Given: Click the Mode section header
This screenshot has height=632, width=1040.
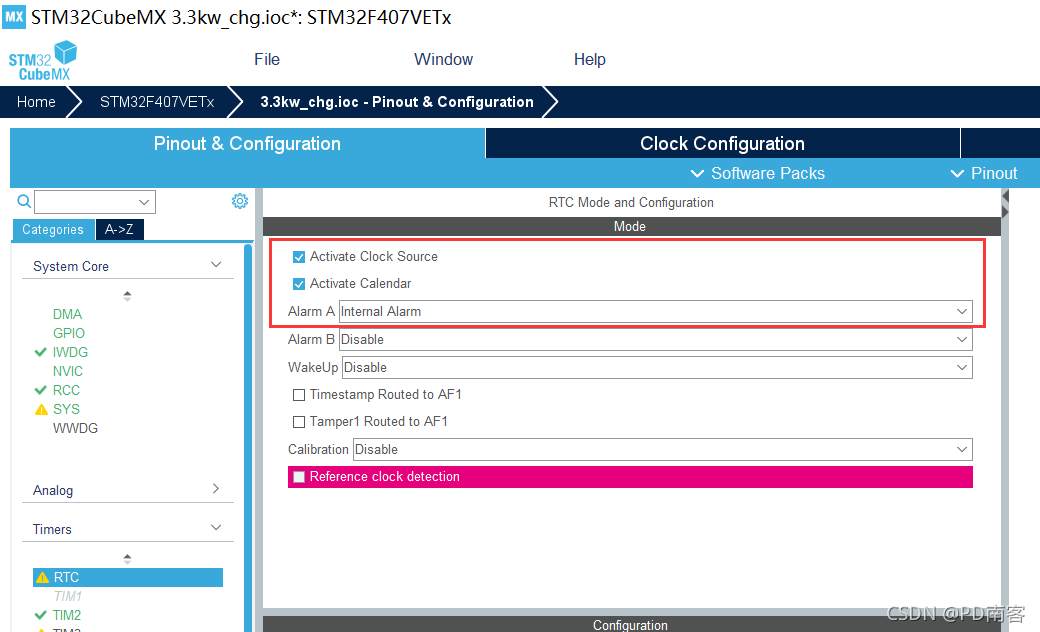Looking at the screenshot, I should [631, 227].
